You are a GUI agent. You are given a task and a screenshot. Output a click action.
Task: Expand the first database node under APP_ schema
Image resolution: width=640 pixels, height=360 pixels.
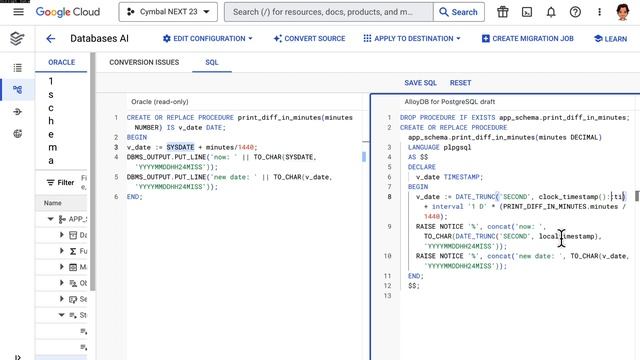coord(62,235)
